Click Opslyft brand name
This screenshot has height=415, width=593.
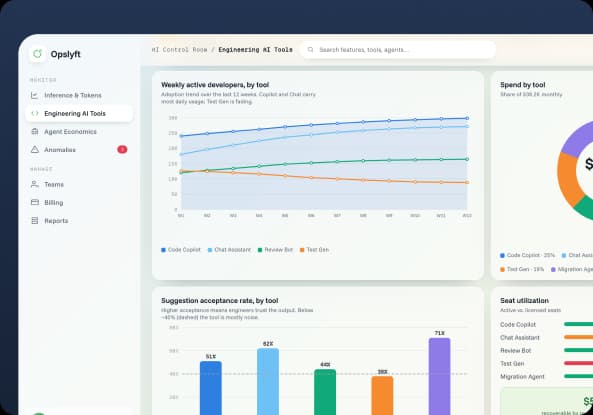[65, 54]
